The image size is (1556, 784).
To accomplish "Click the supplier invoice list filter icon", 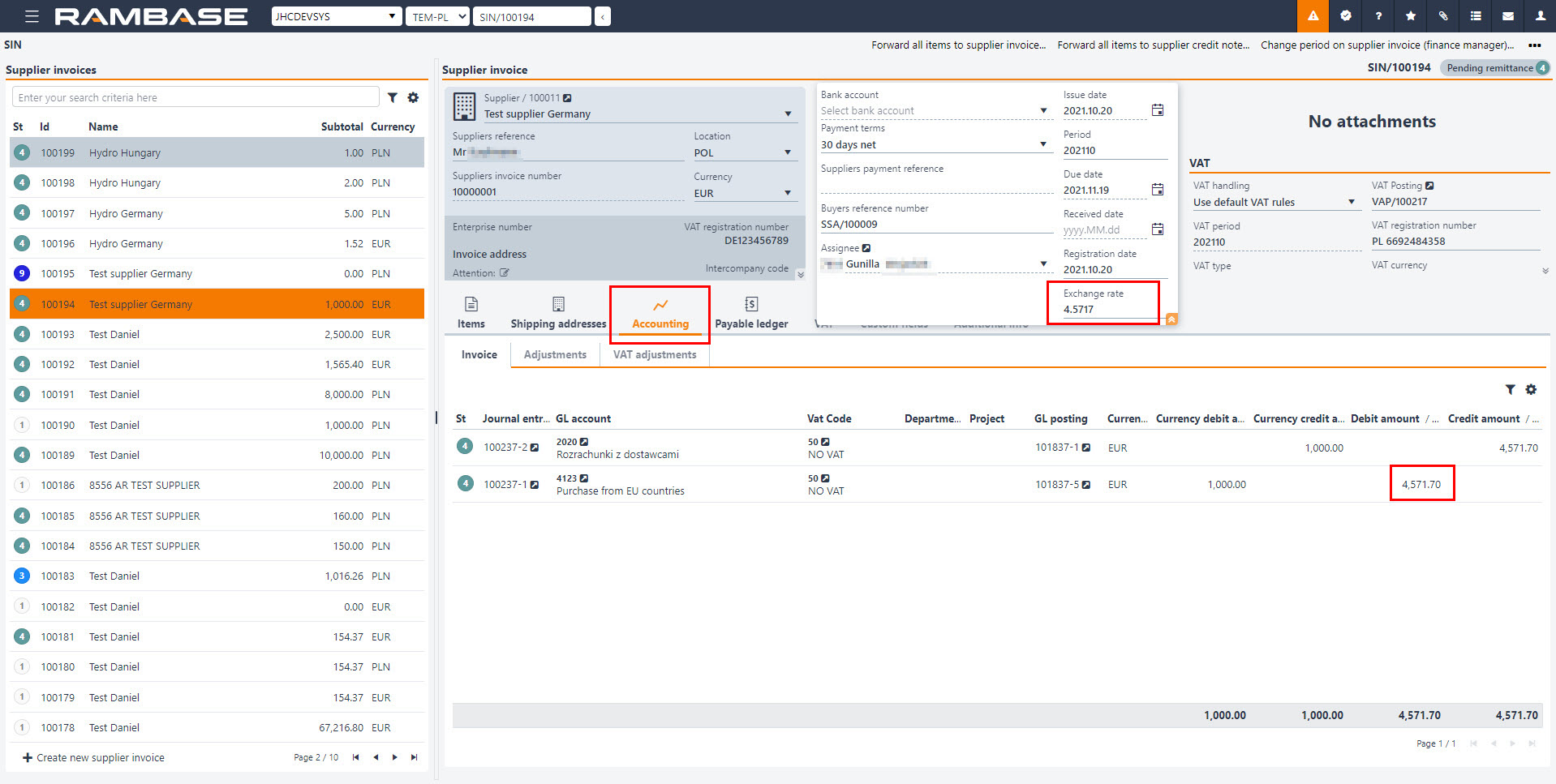I will coord(393,97).
